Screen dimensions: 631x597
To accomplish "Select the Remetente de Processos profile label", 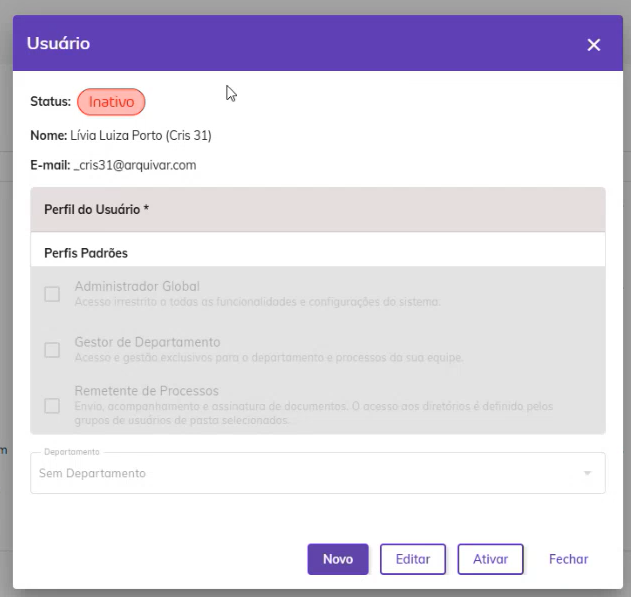I will (146, 391).
